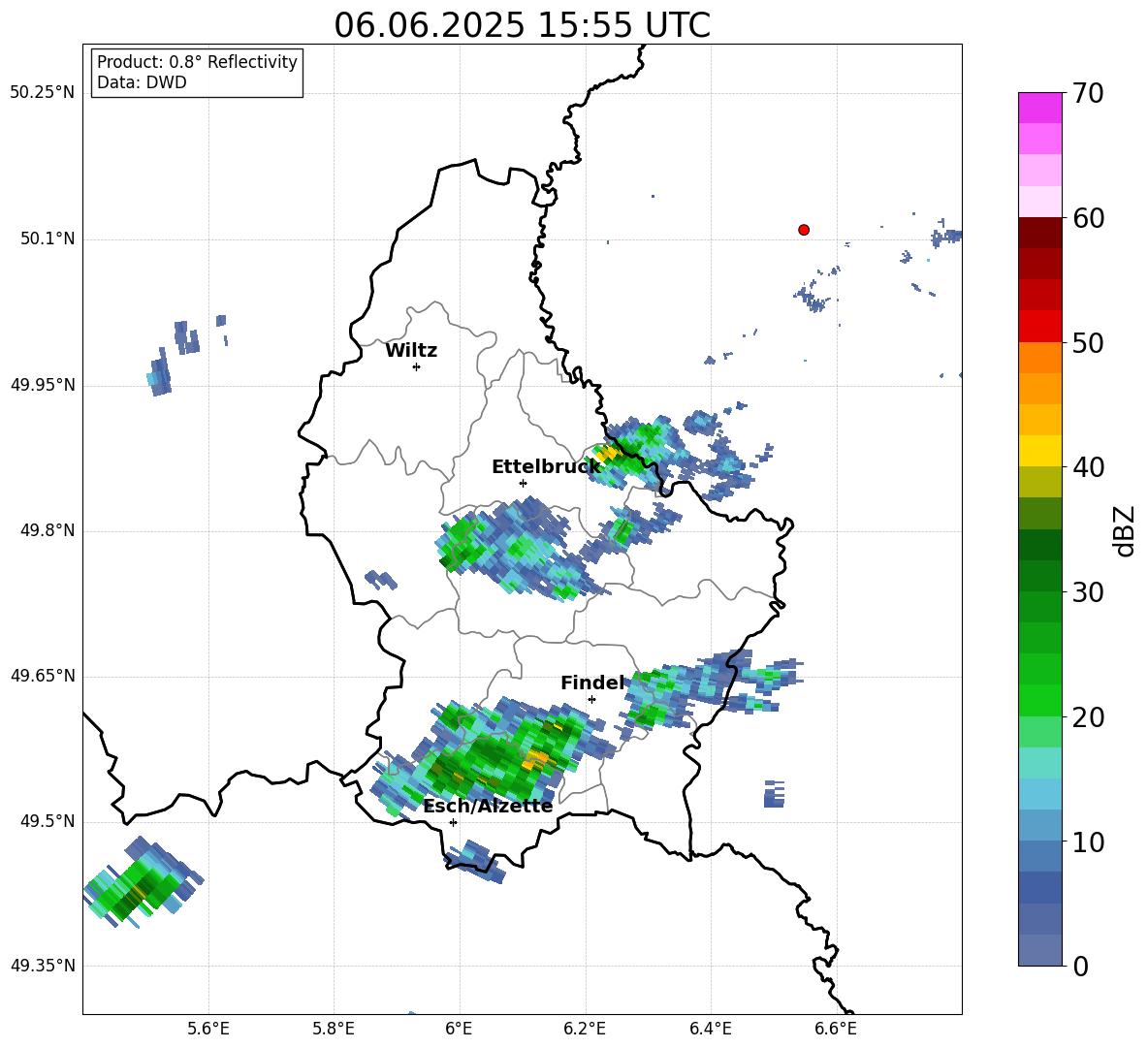
Task: Click the colorbar tick label 50
Action: click(x=1088, y=343)
